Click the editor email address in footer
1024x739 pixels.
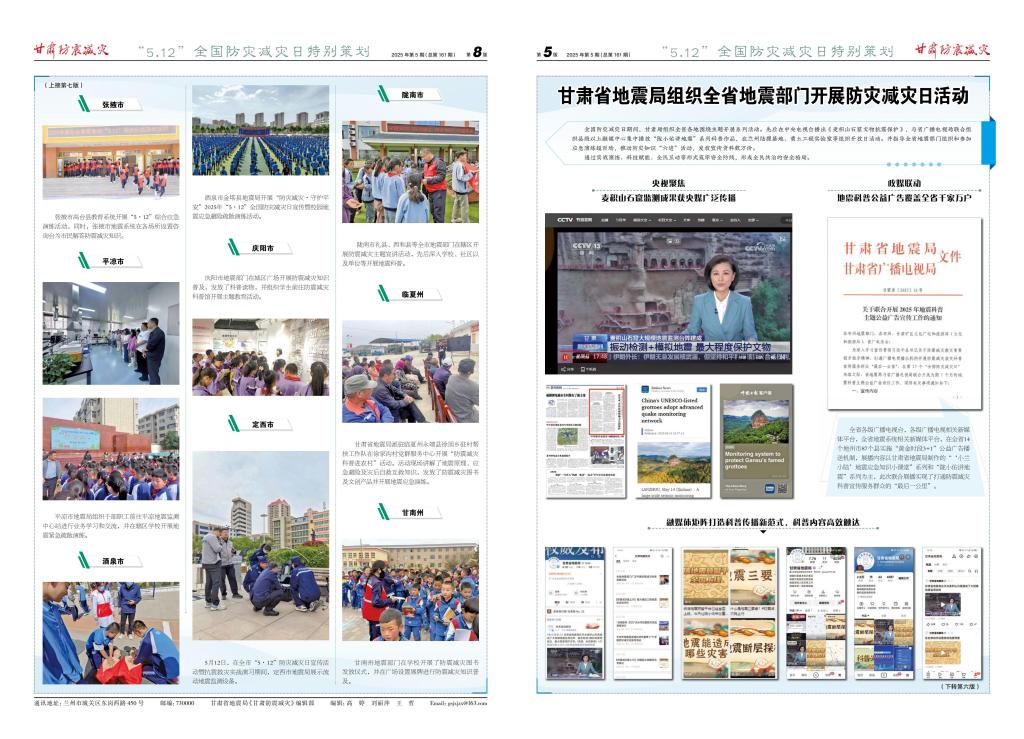pyautogui.click(x=458, y=704)
